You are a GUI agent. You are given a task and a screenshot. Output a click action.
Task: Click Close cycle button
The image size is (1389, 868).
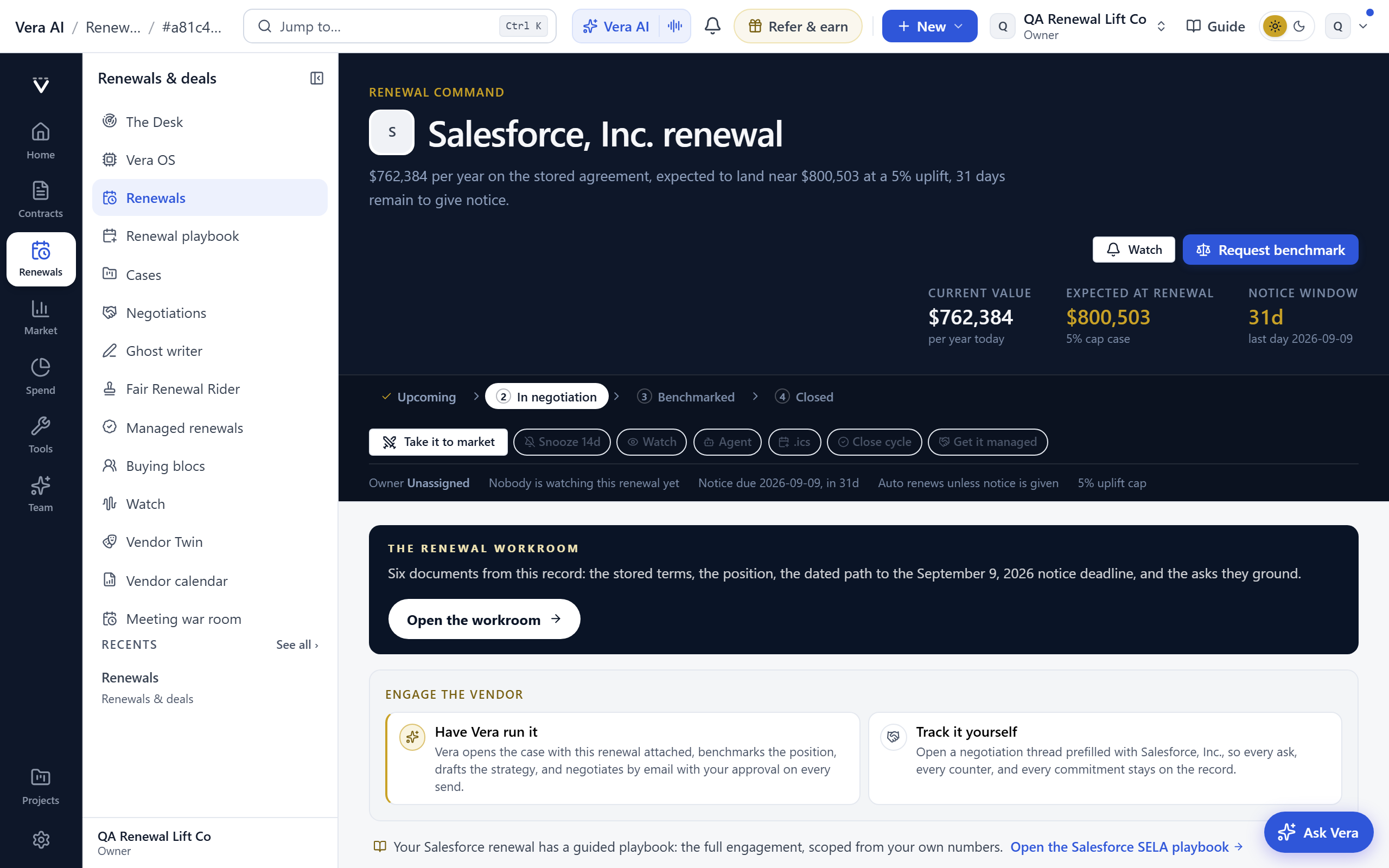coord(874,442)
